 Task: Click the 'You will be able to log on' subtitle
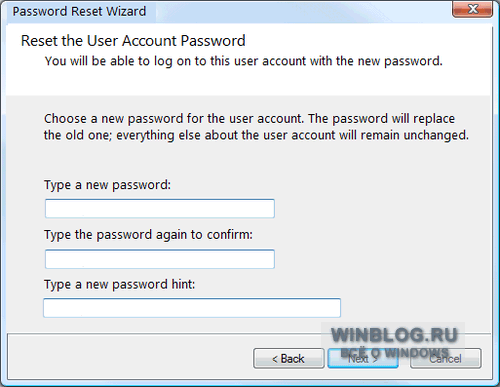point(244,61)
